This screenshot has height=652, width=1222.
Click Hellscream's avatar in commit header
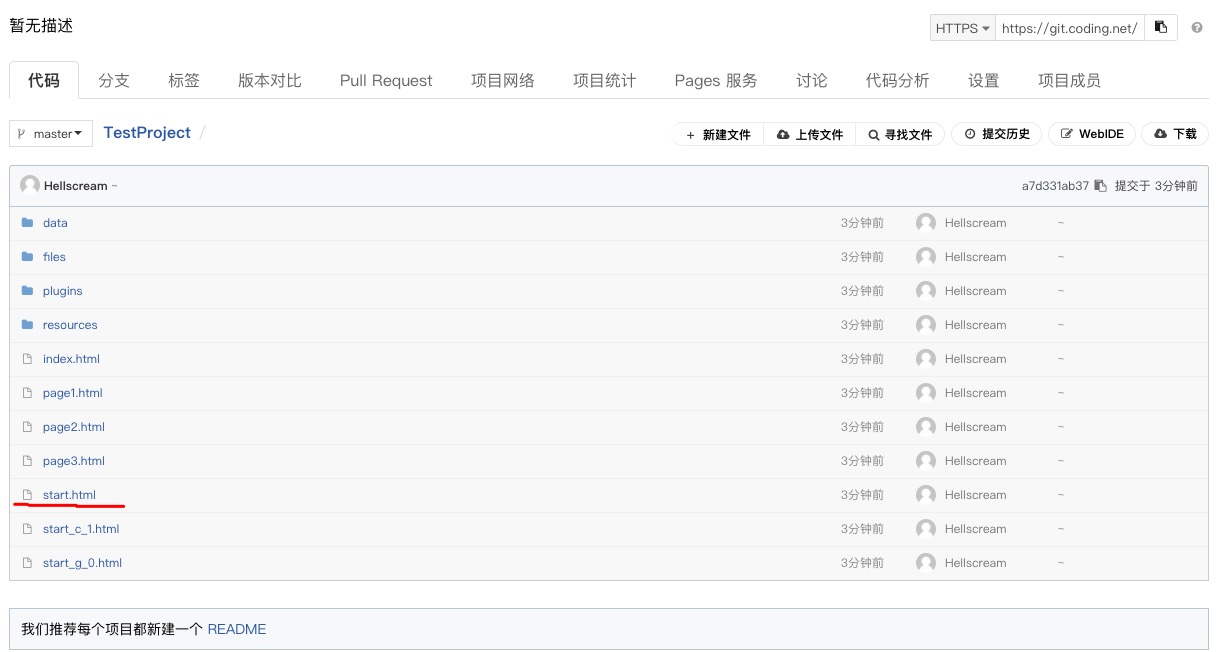point(30,185)
